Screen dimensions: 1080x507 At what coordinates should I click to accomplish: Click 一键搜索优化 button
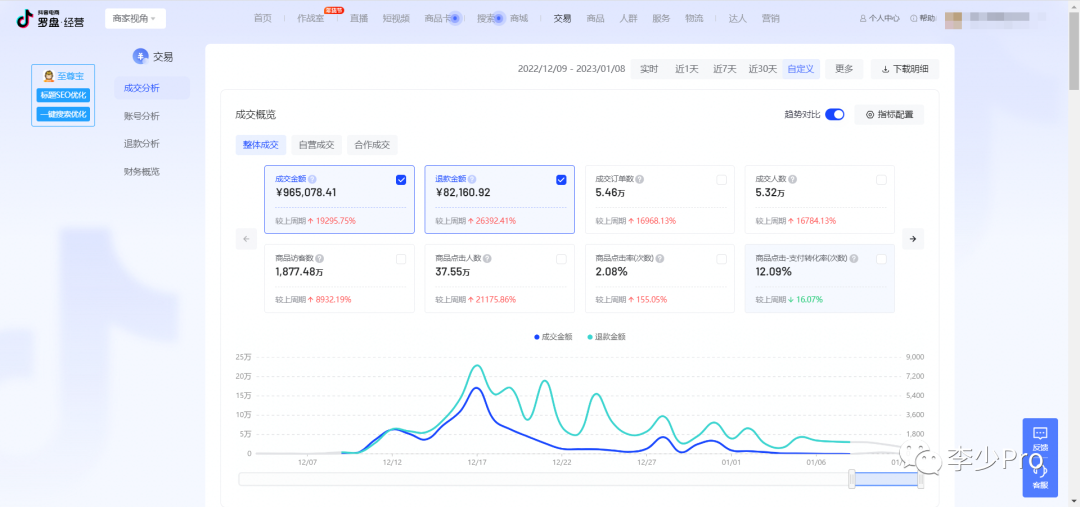(x=63, y=114)
